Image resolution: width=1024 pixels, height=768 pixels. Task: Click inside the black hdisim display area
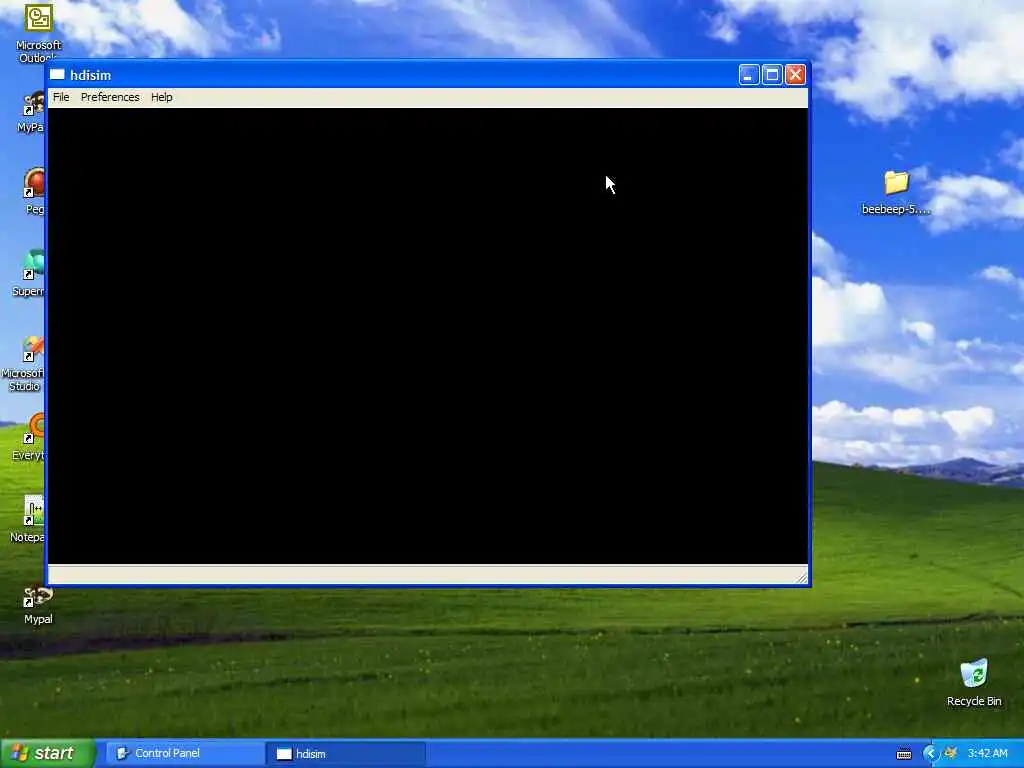(x=428, y=336)
